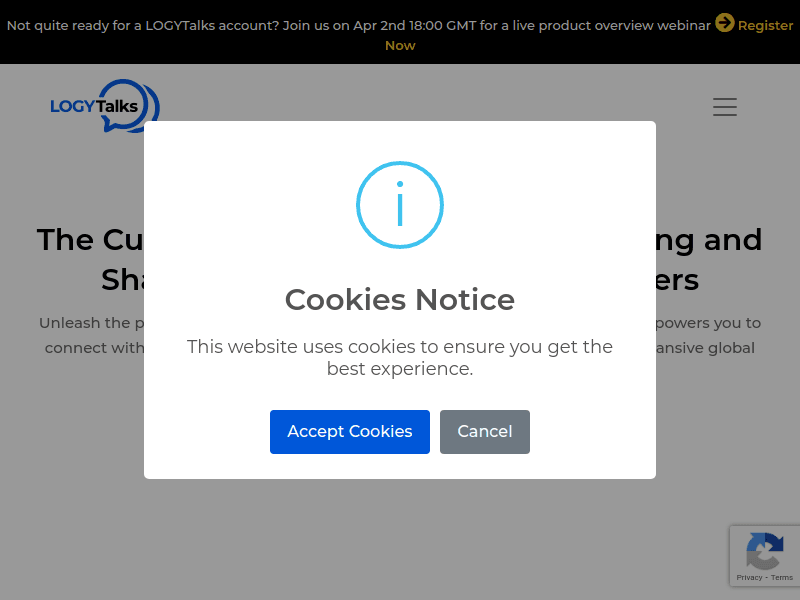Open the reCAPTCHA Terms link
Screen dimensions: 800x600
[782, 578]
